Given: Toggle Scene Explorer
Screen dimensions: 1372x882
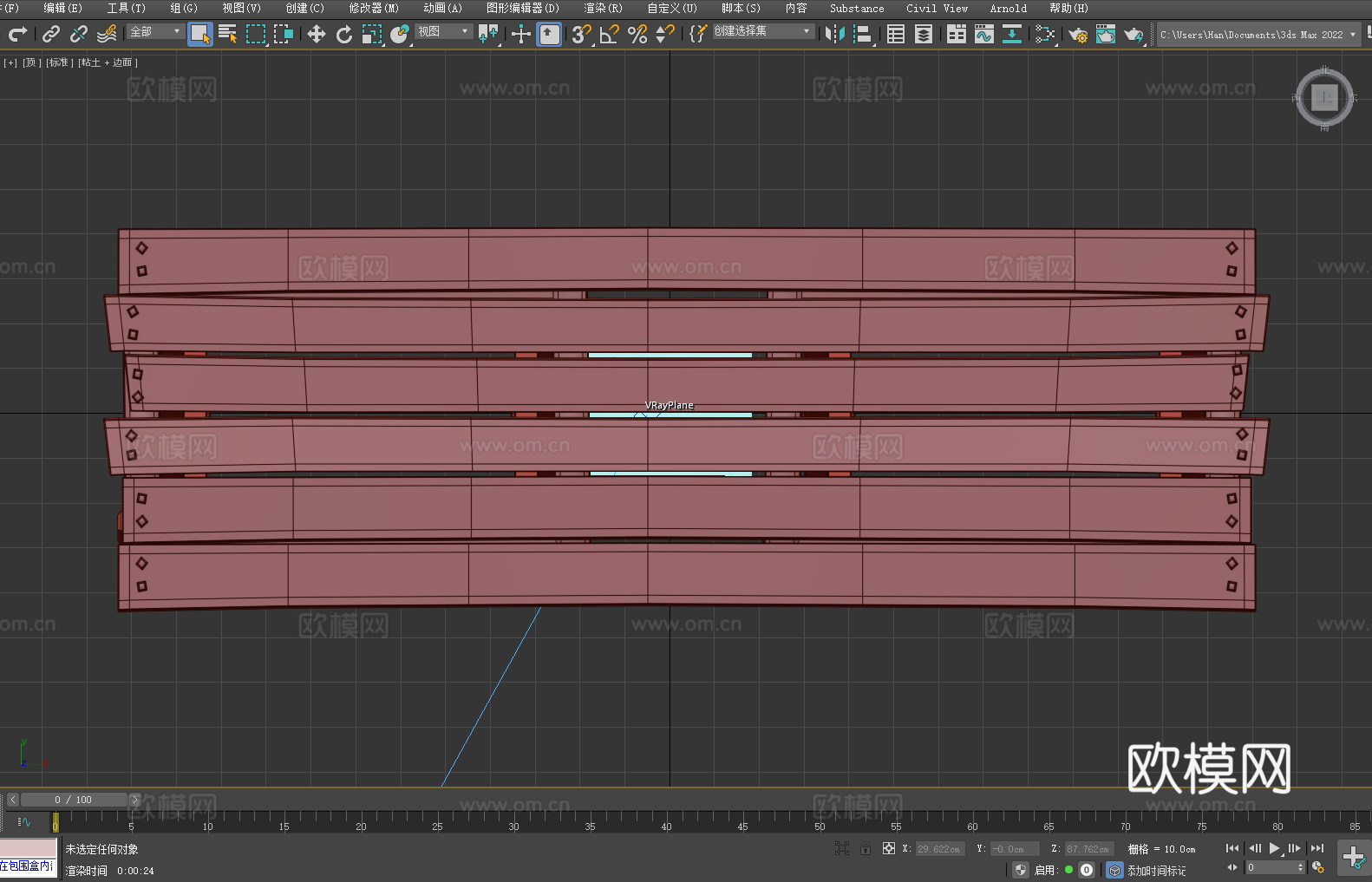Looking at the screenshot, I should point(896,34).
